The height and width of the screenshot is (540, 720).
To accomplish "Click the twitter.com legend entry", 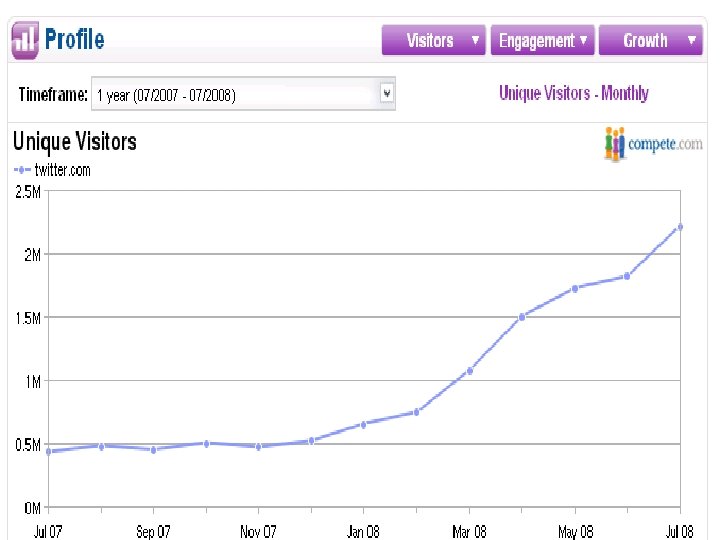I will pos(52,170).
